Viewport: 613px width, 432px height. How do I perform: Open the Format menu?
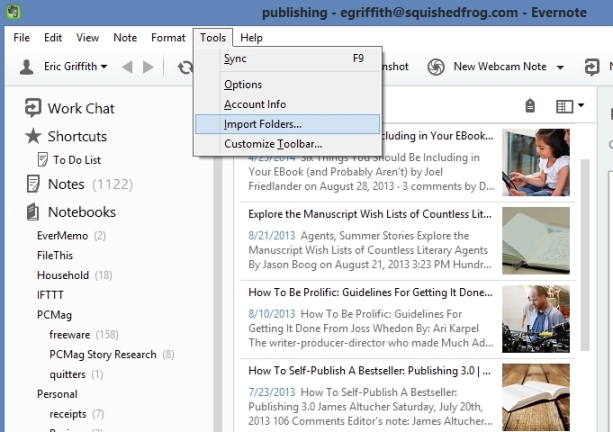168,38
